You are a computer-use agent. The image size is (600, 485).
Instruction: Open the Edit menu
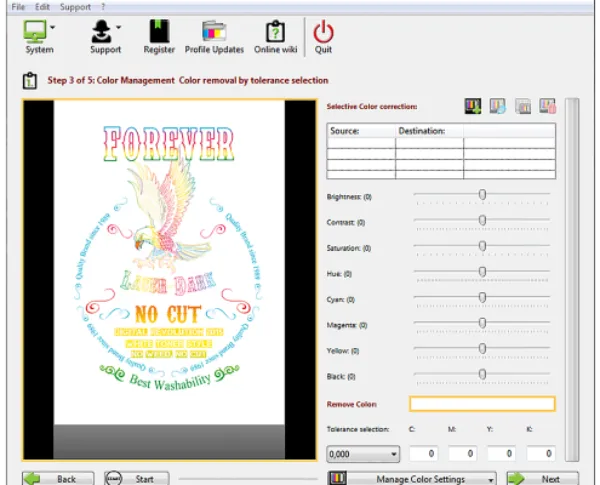tap(42, 7)
